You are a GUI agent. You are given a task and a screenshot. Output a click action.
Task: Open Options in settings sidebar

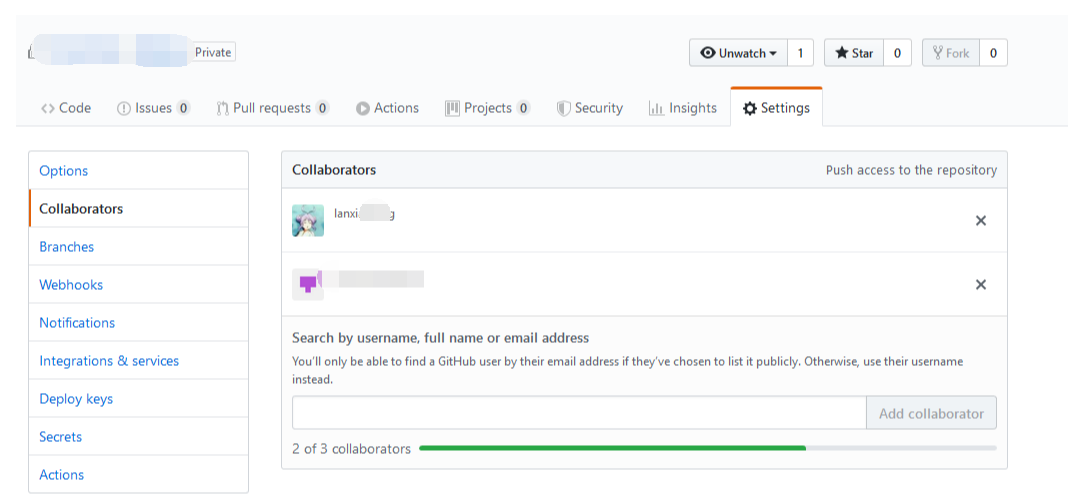pyautogui.click(x=138, y=170)
